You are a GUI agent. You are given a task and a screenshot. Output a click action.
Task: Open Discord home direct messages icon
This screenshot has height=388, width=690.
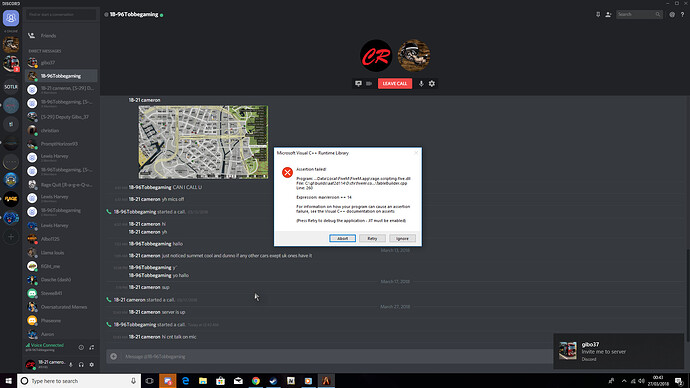click(11, 18)
